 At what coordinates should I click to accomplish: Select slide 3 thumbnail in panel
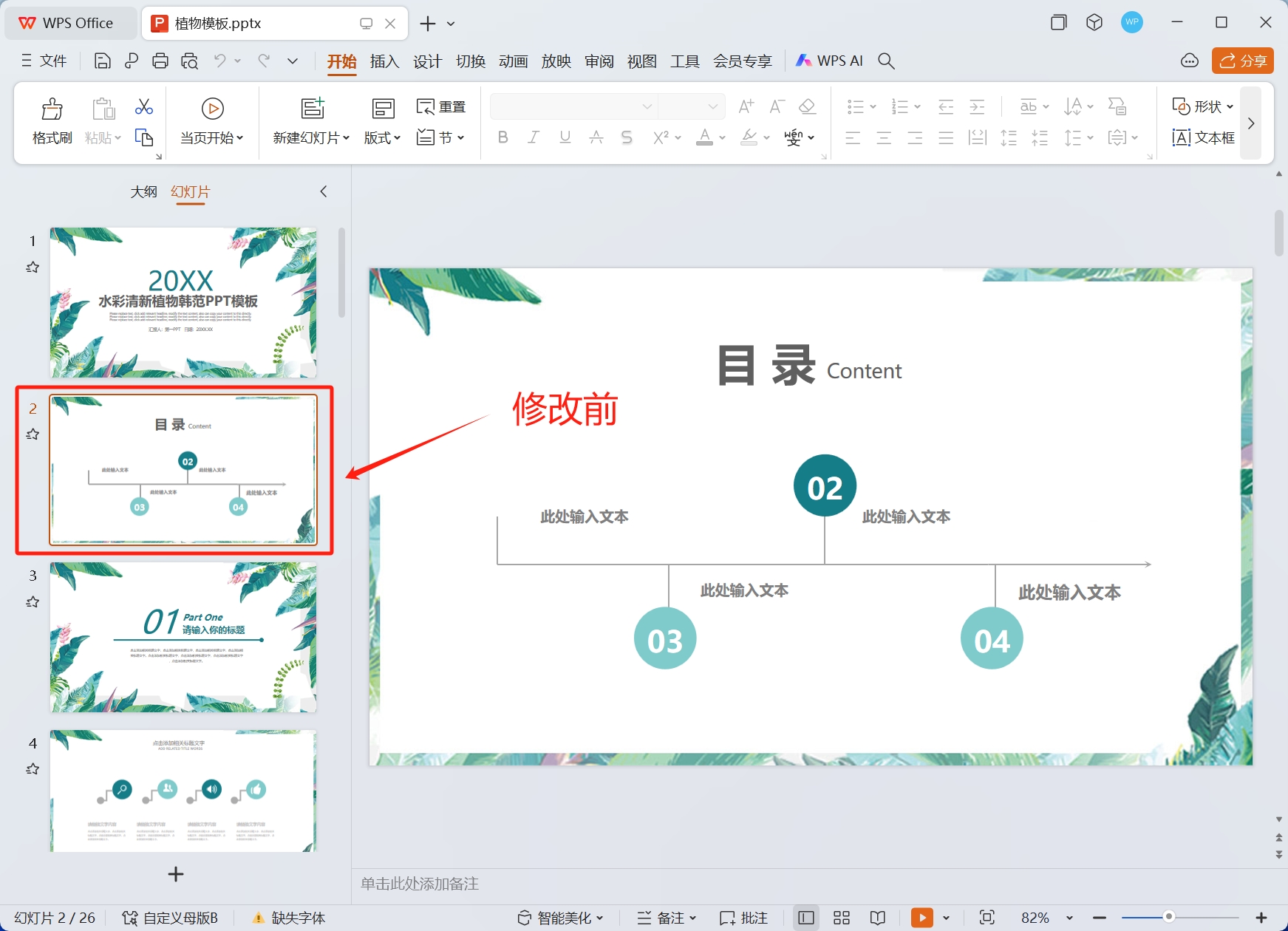pos(183,637)
